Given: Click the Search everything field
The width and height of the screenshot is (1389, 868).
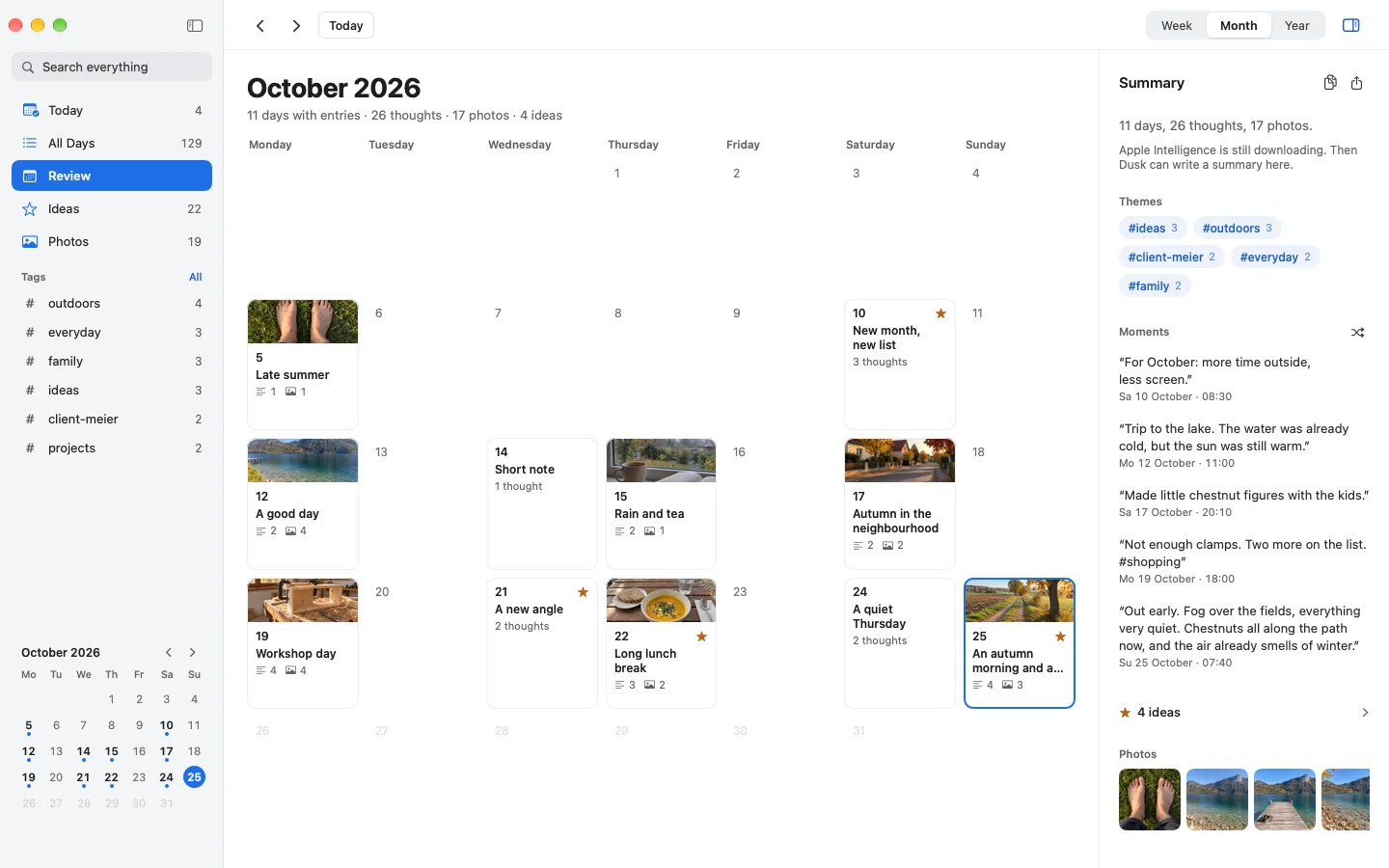Looking at the screenshot, I should click(112, 67).
